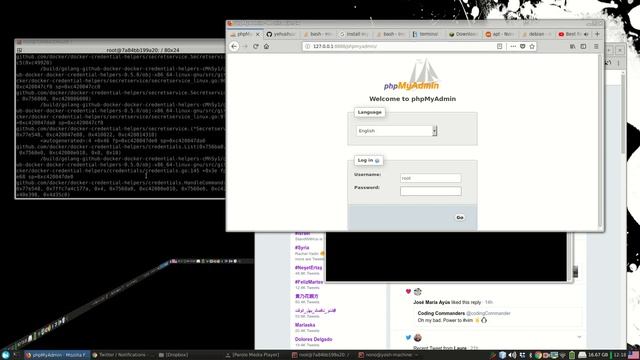Open Firefox home page icon
The height and width of the screenshot is (360, 640).
pyautogui.click(x=267, y=47)
